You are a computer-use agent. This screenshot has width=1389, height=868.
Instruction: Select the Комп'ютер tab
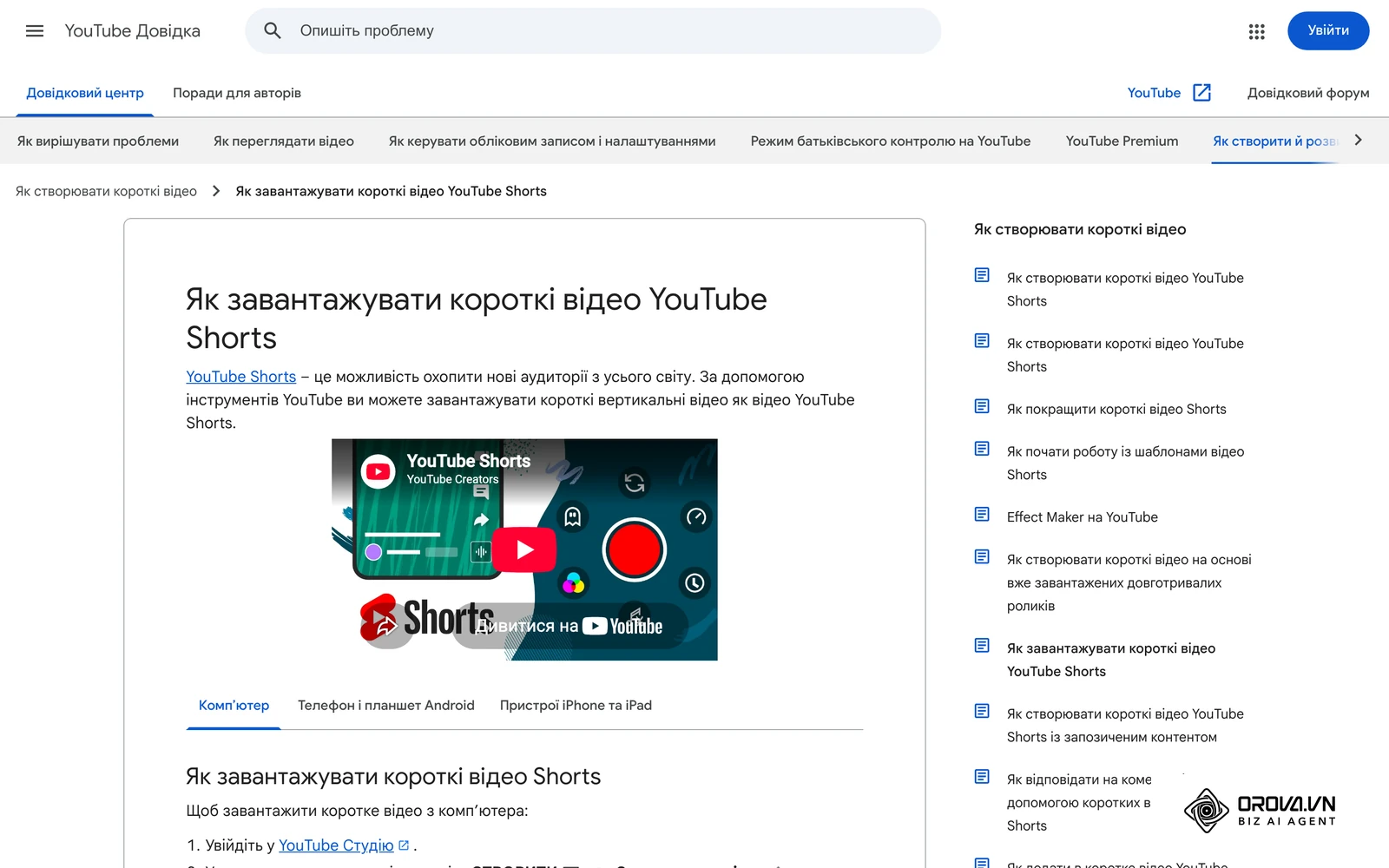click(234, 706)
